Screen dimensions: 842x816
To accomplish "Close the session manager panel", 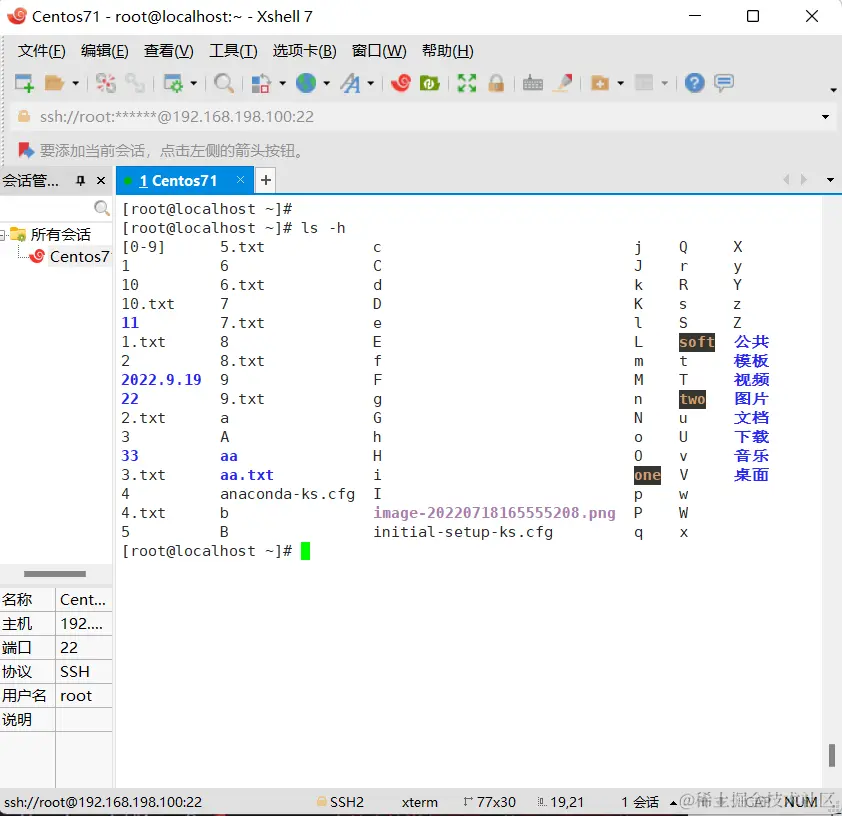I will pos(100,181).
